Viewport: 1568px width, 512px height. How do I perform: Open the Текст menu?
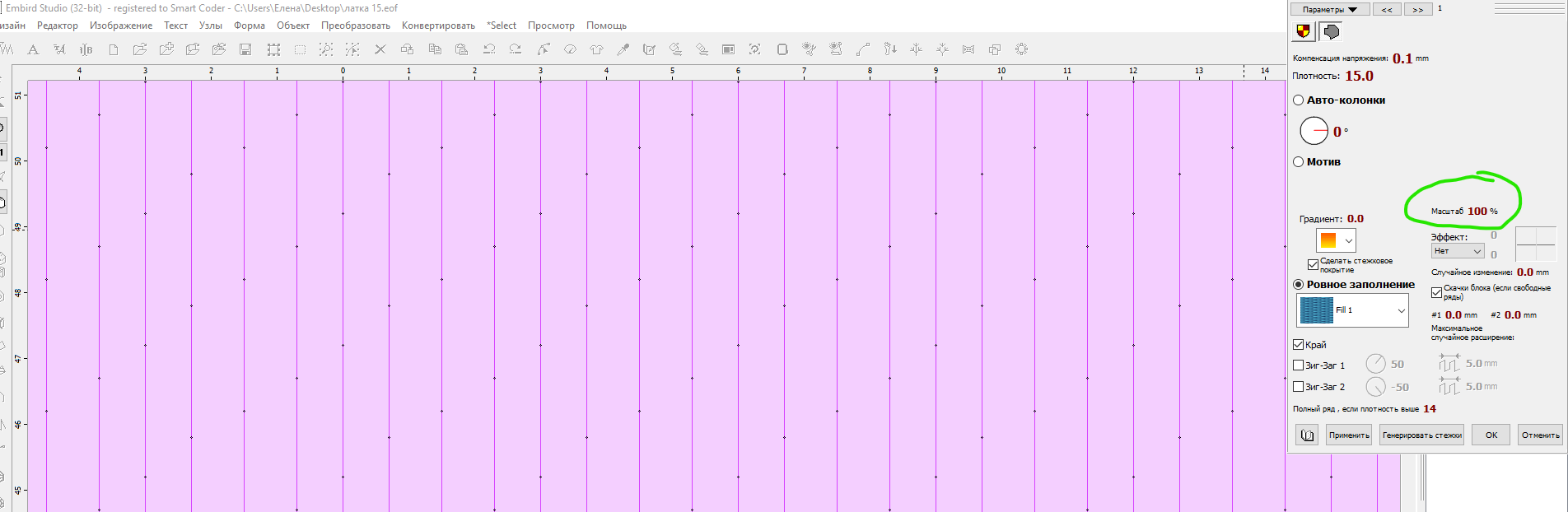click(x=175, y=26)
